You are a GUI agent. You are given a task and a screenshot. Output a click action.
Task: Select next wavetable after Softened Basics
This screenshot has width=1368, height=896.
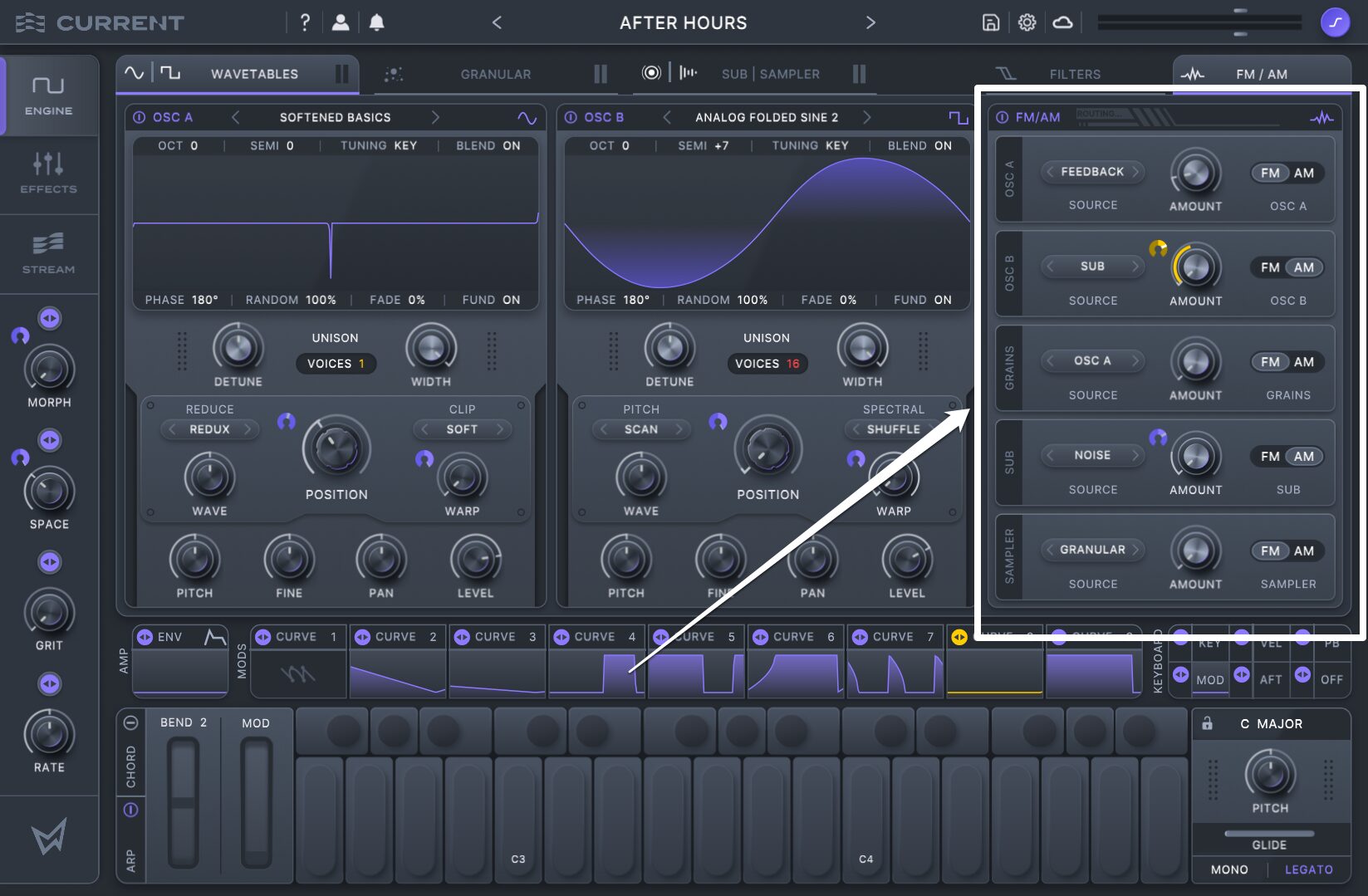coord(435,118)
